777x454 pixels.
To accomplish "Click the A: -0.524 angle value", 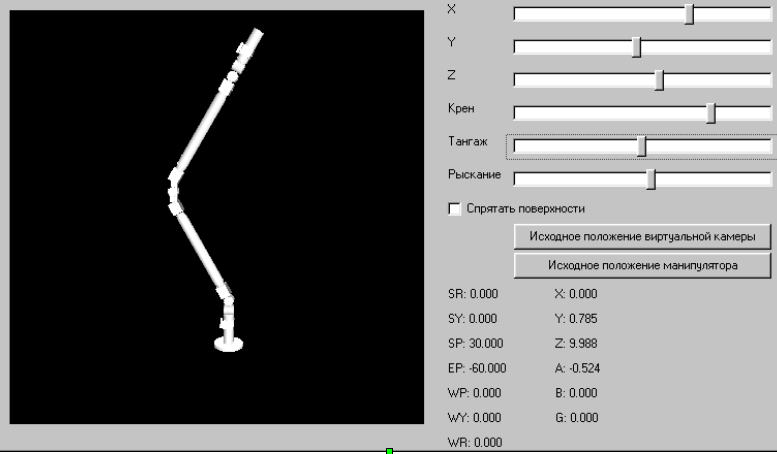I will [577, 368].
